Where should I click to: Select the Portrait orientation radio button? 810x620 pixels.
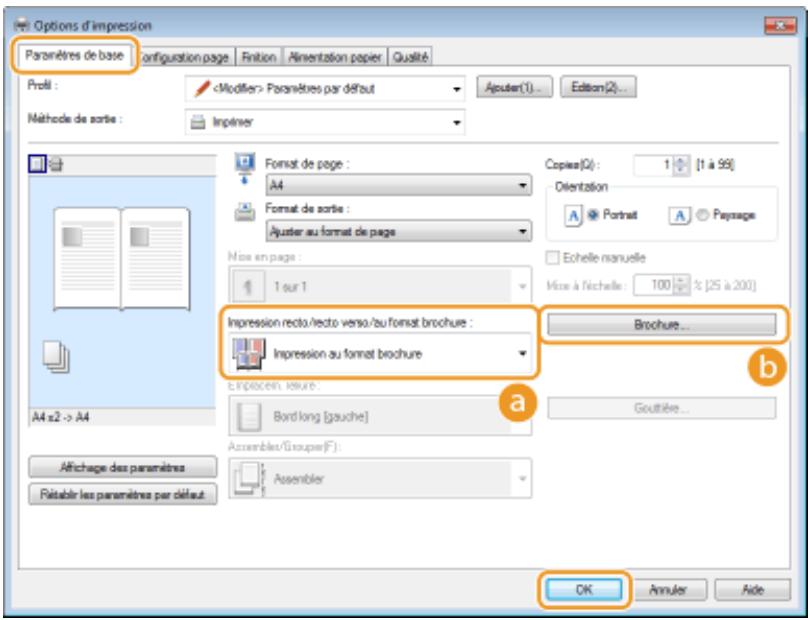(593, 215)
